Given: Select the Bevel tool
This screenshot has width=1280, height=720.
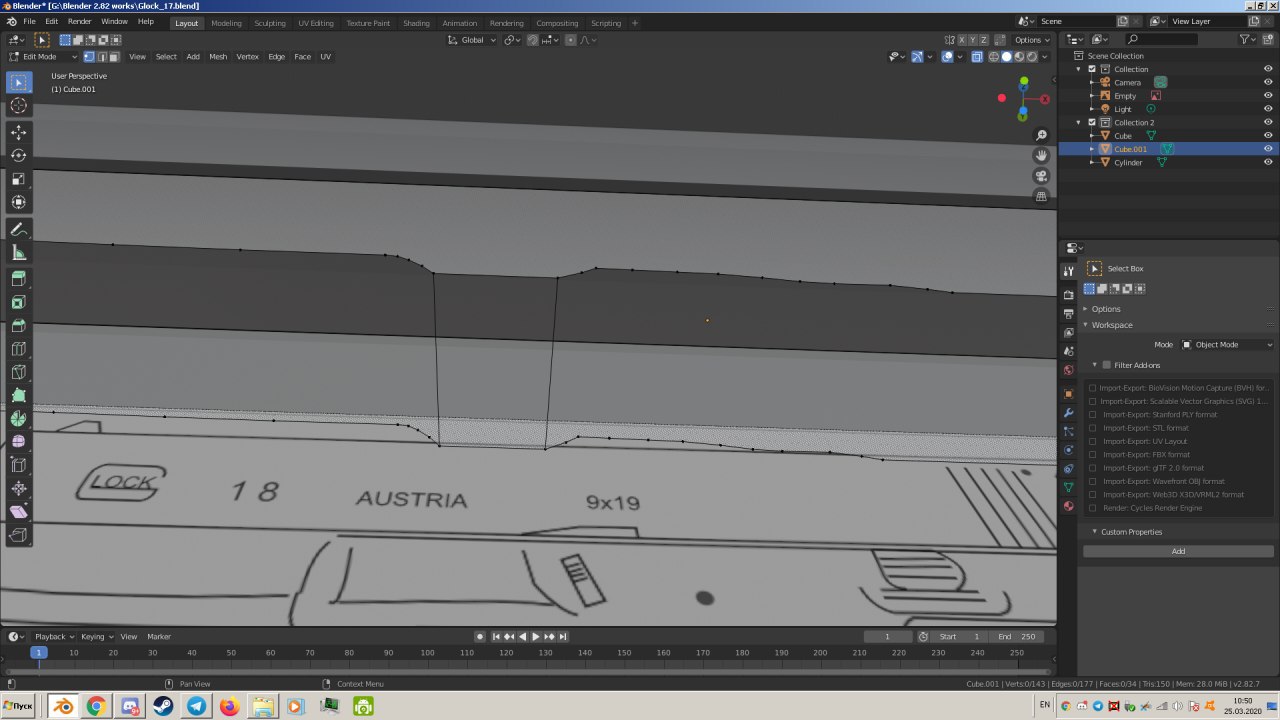Looking at the screenshot, I should pos(18,325).
